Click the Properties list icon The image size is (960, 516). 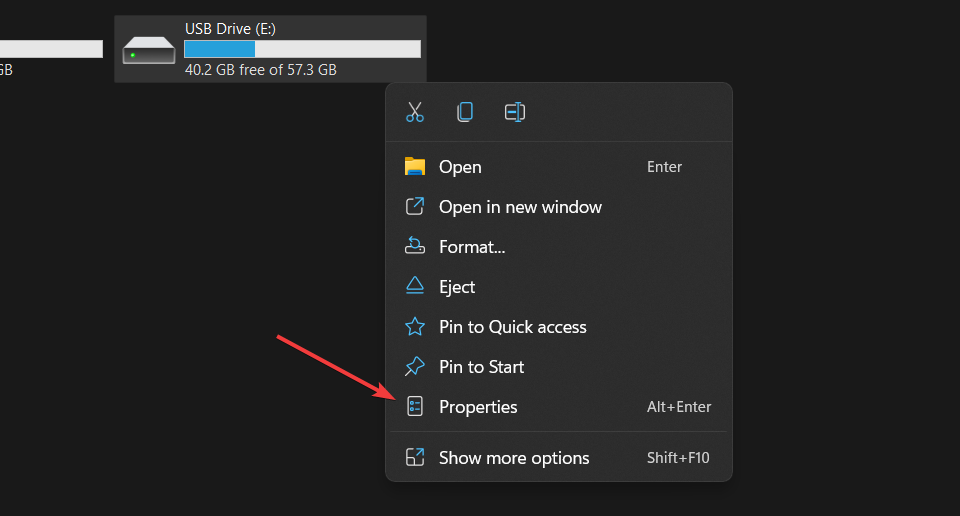coord(415,407)
